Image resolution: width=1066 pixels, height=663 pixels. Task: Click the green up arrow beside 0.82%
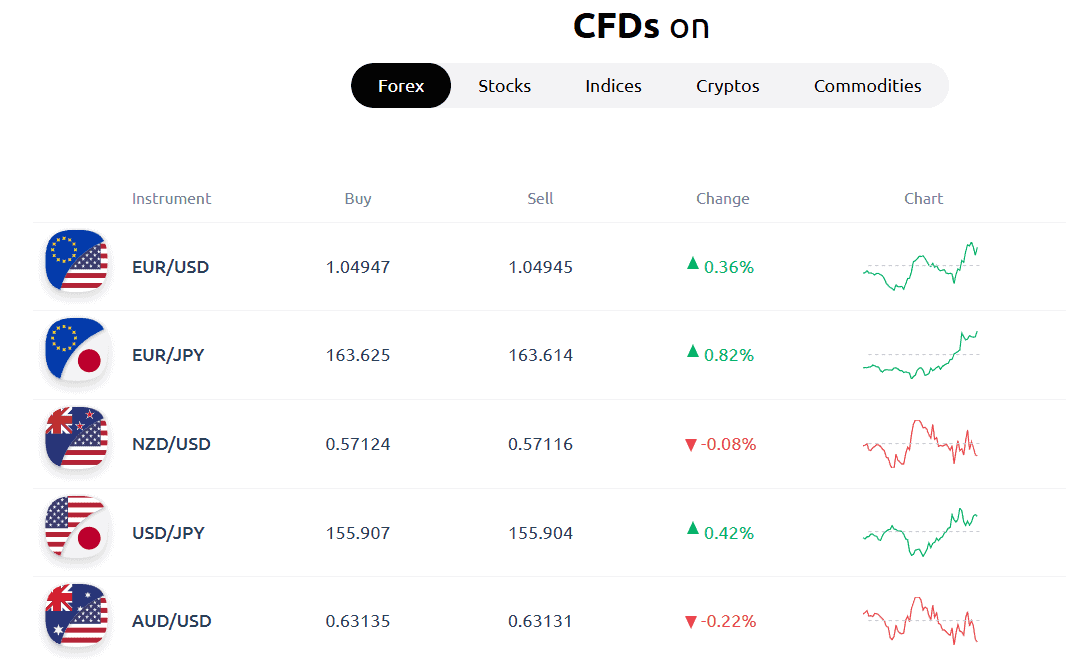(x=693, y=352)
